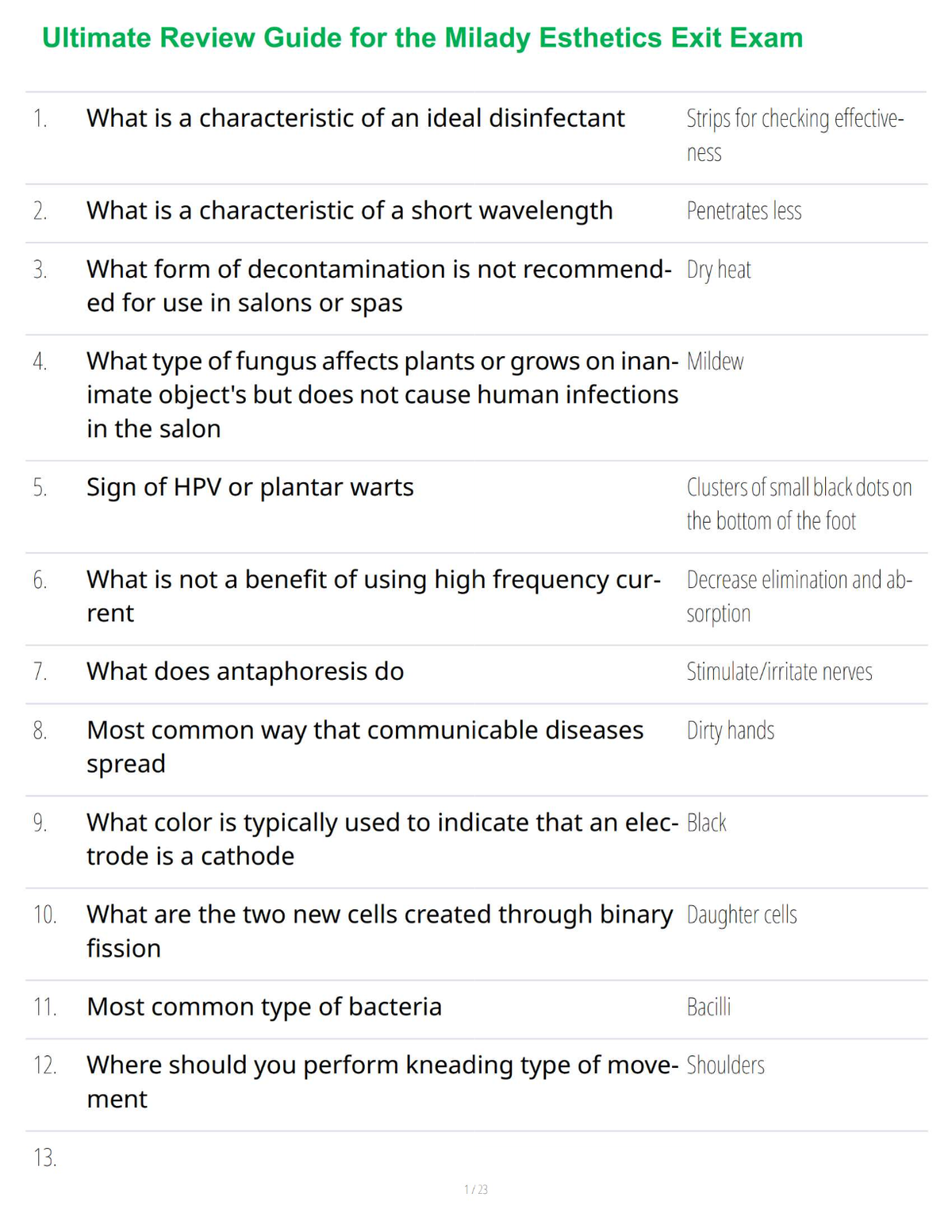
Task: Select the communicable diseases question
Action: pos(365,746)
